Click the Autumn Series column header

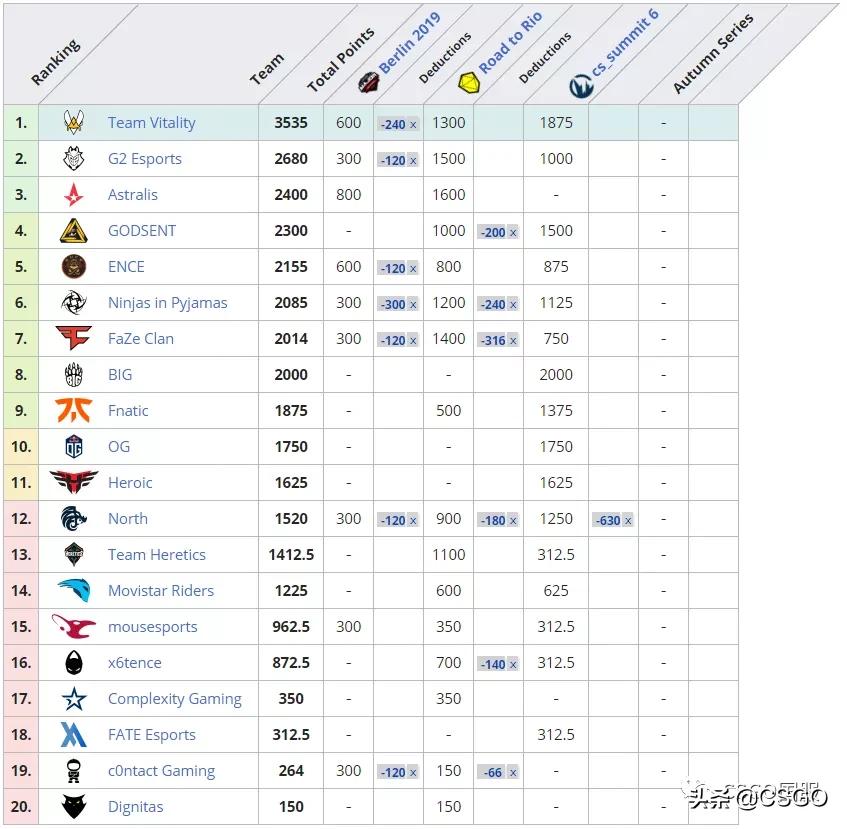712,55
